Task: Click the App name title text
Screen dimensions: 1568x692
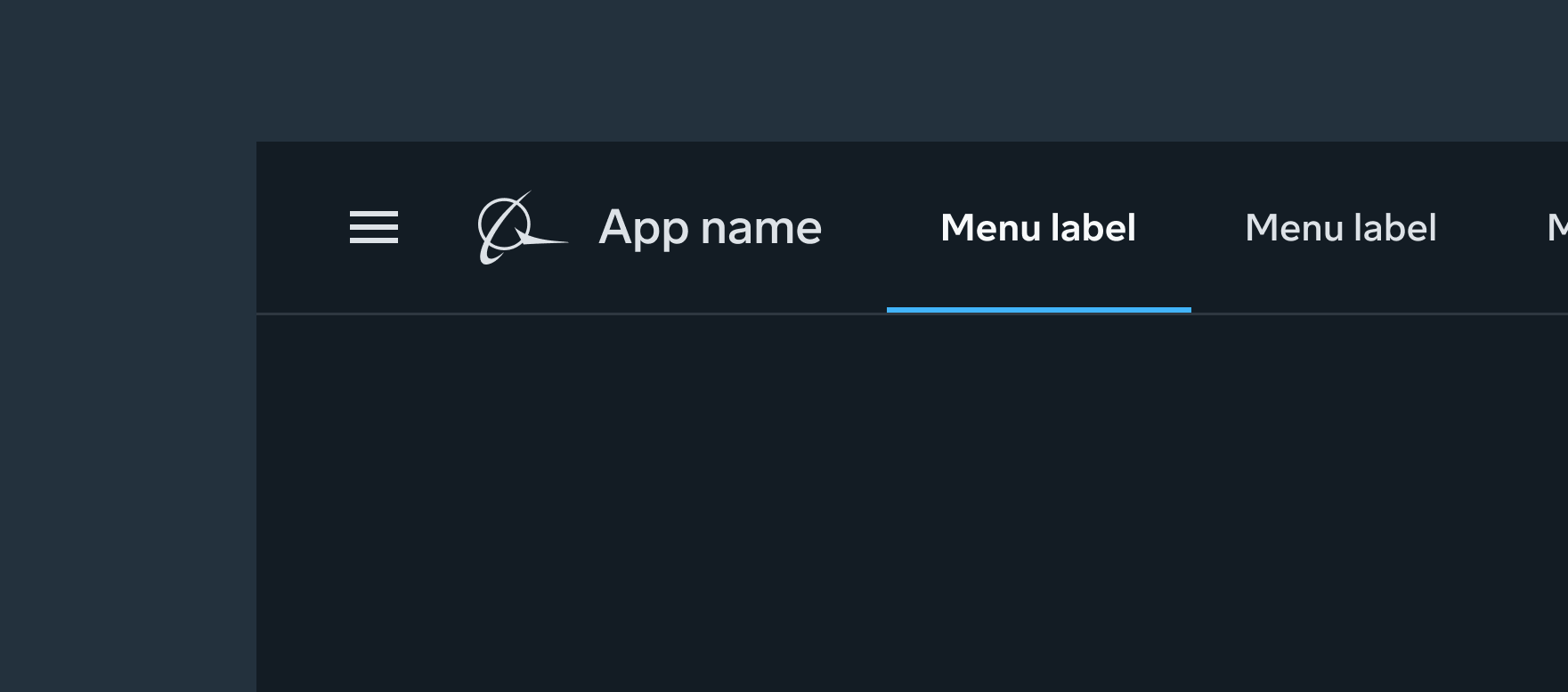Action: tap(710, 228)
